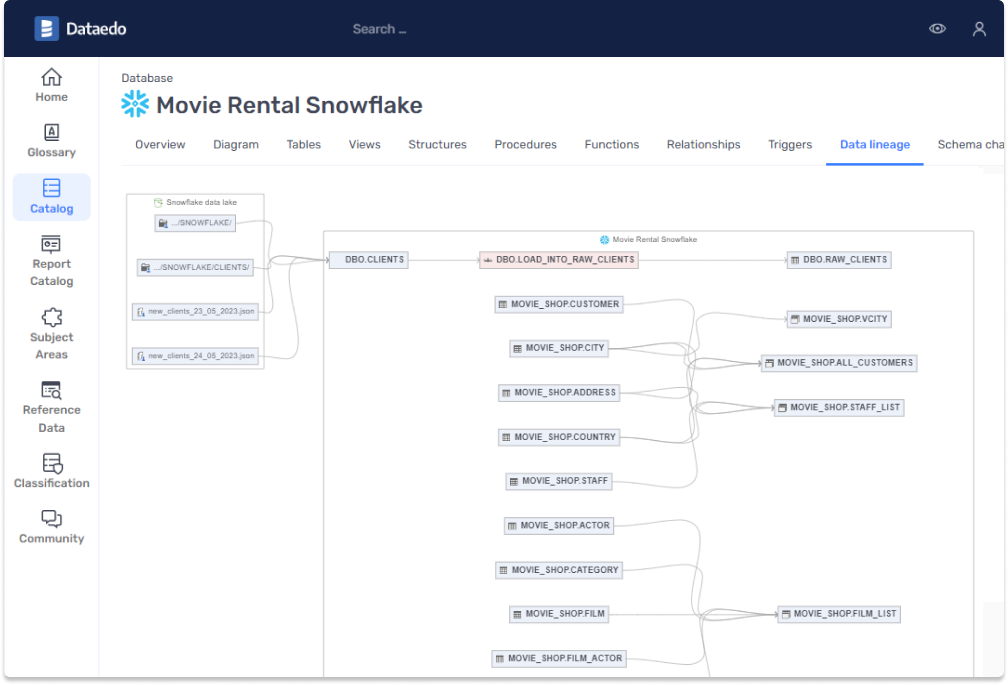Open the Home sidebar icon
Viewport: 1008px width, 685px height.
point(52,77)
